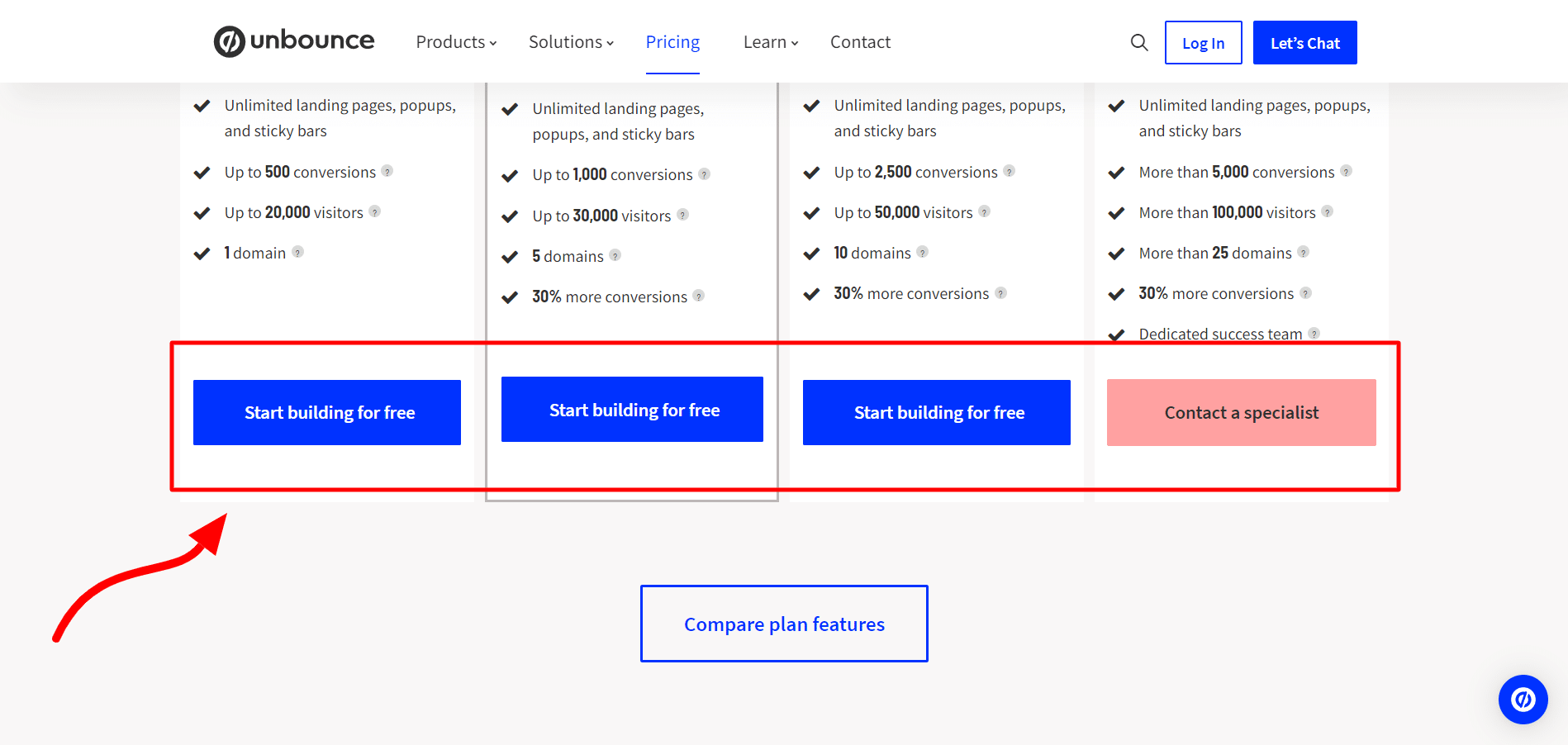Open the Contact menu item
This screenshot has height=745, width=1568.
[x=860, y=42]
